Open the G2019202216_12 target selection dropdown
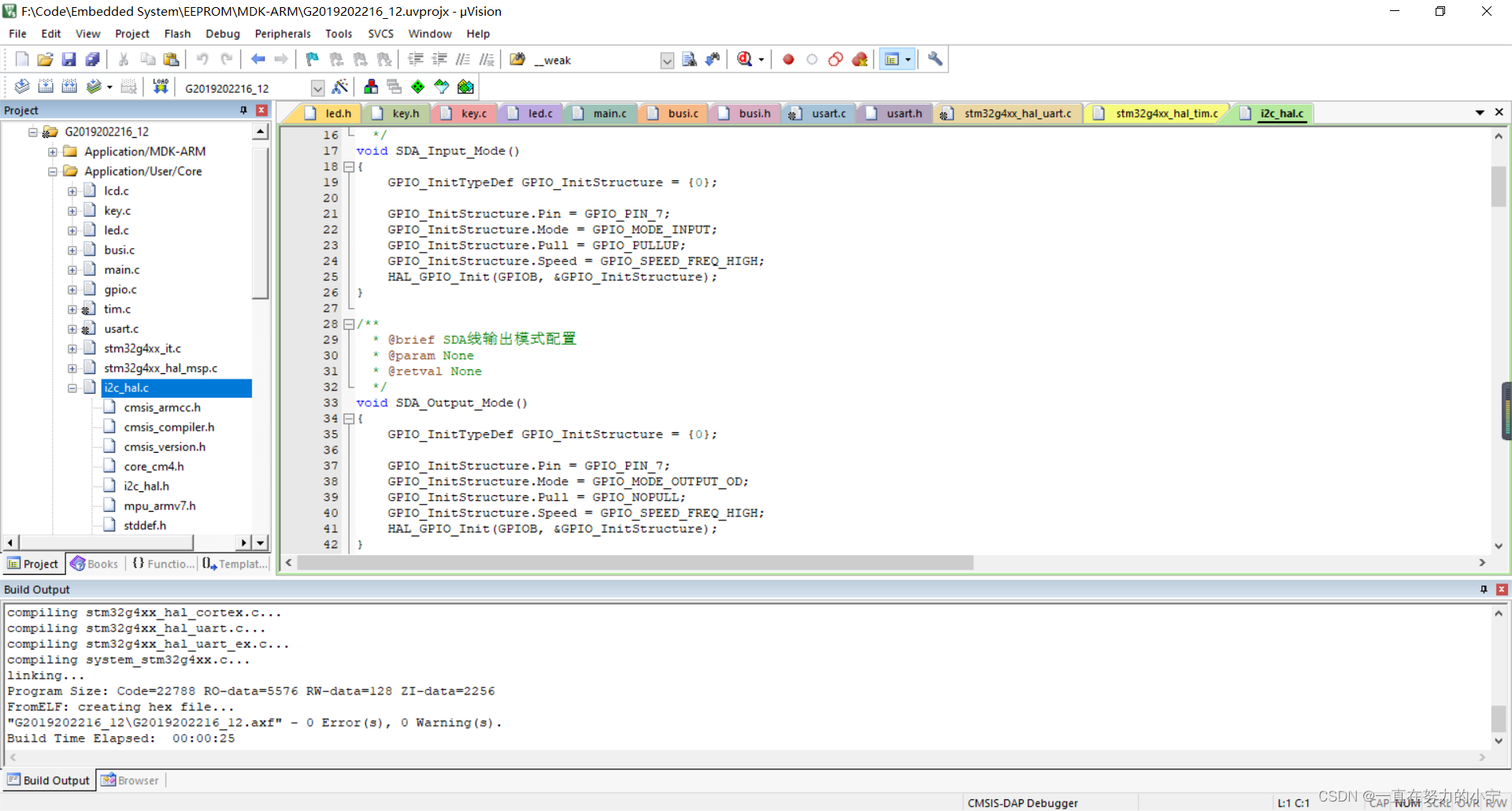 coord(317,88)
